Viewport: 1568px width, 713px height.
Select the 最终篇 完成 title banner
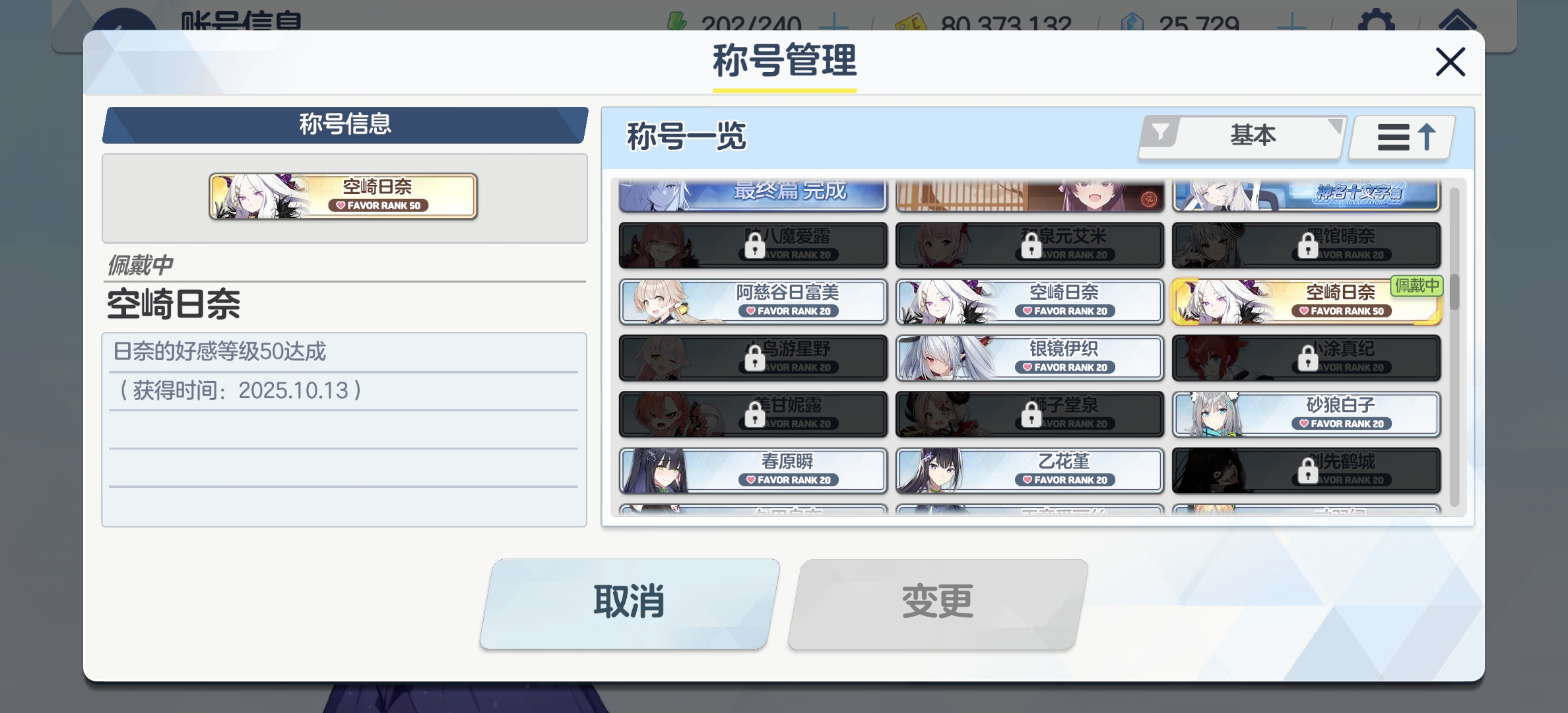[x=753, y=195]
